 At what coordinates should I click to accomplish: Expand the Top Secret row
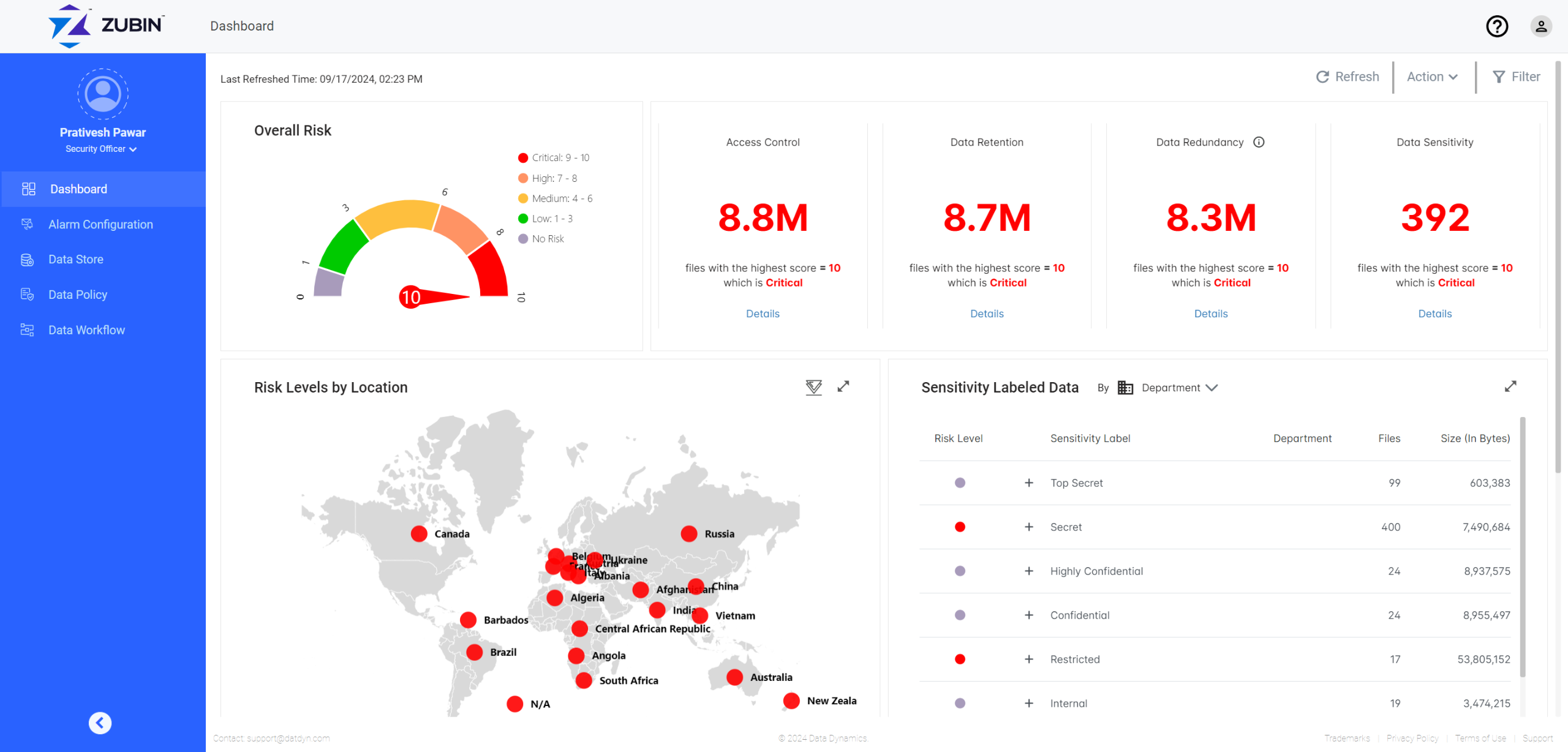1029,483
